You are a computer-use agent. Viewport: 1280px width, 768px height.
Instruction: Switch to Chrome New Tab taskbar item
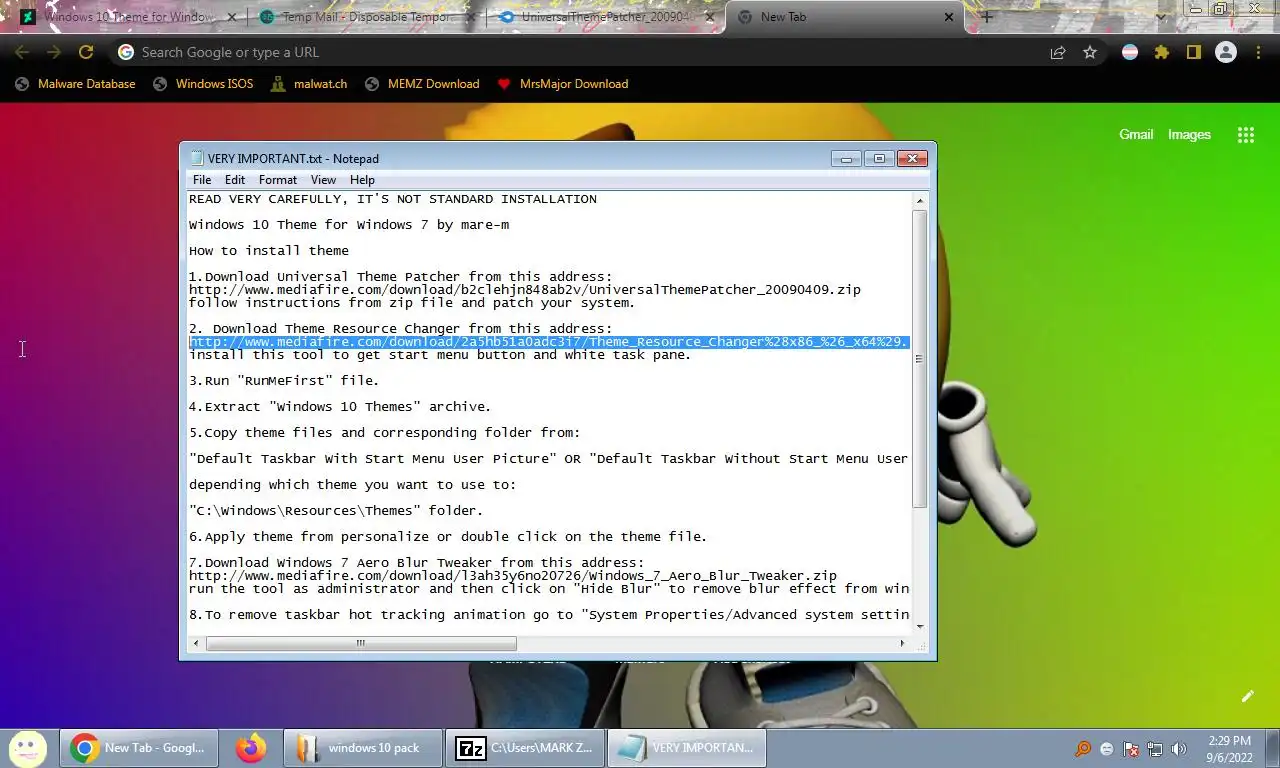(141, 747)
